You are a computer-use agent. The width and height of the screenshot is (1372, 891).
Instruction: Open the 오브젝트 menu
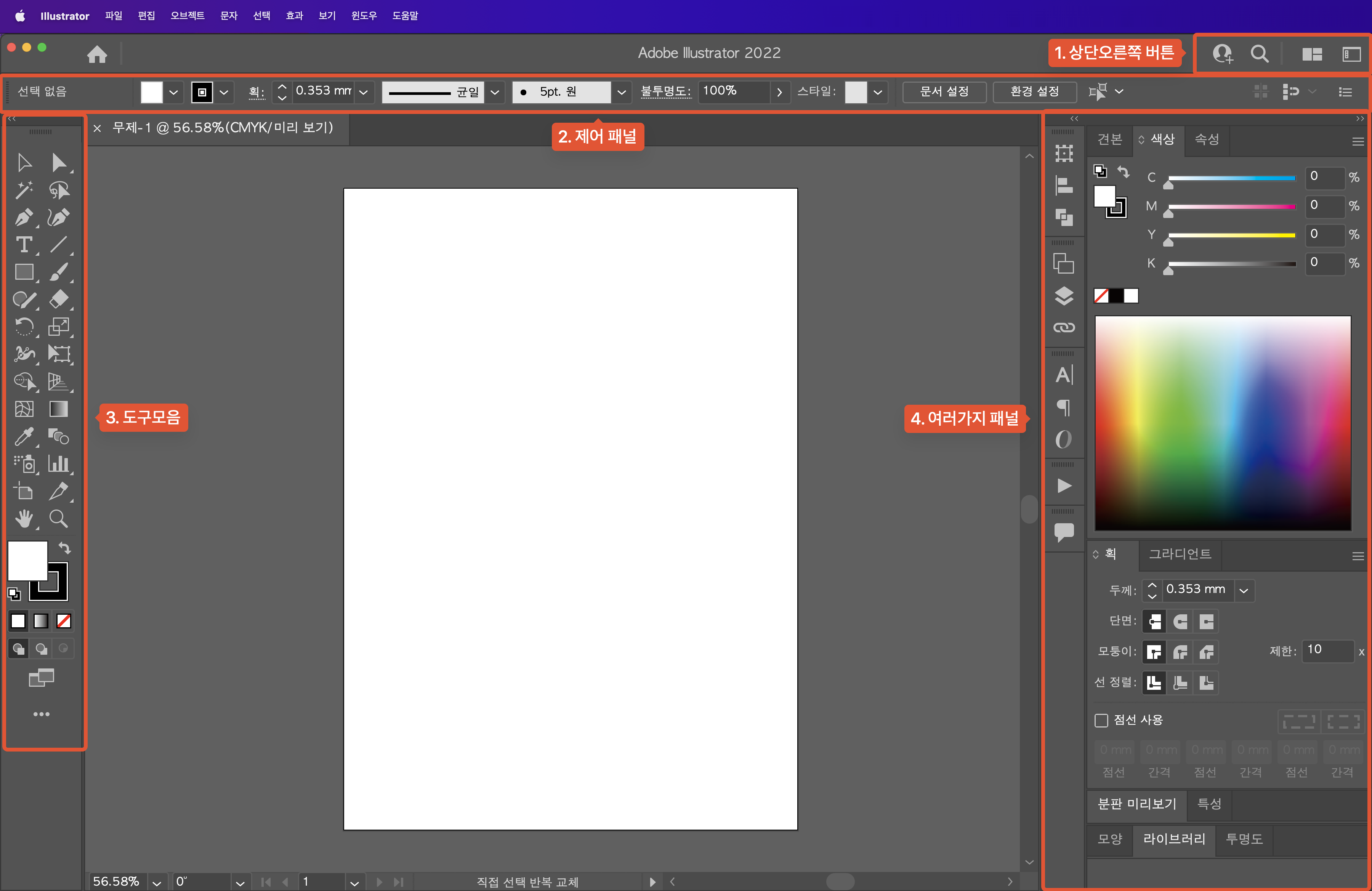(x=188, y=16)
